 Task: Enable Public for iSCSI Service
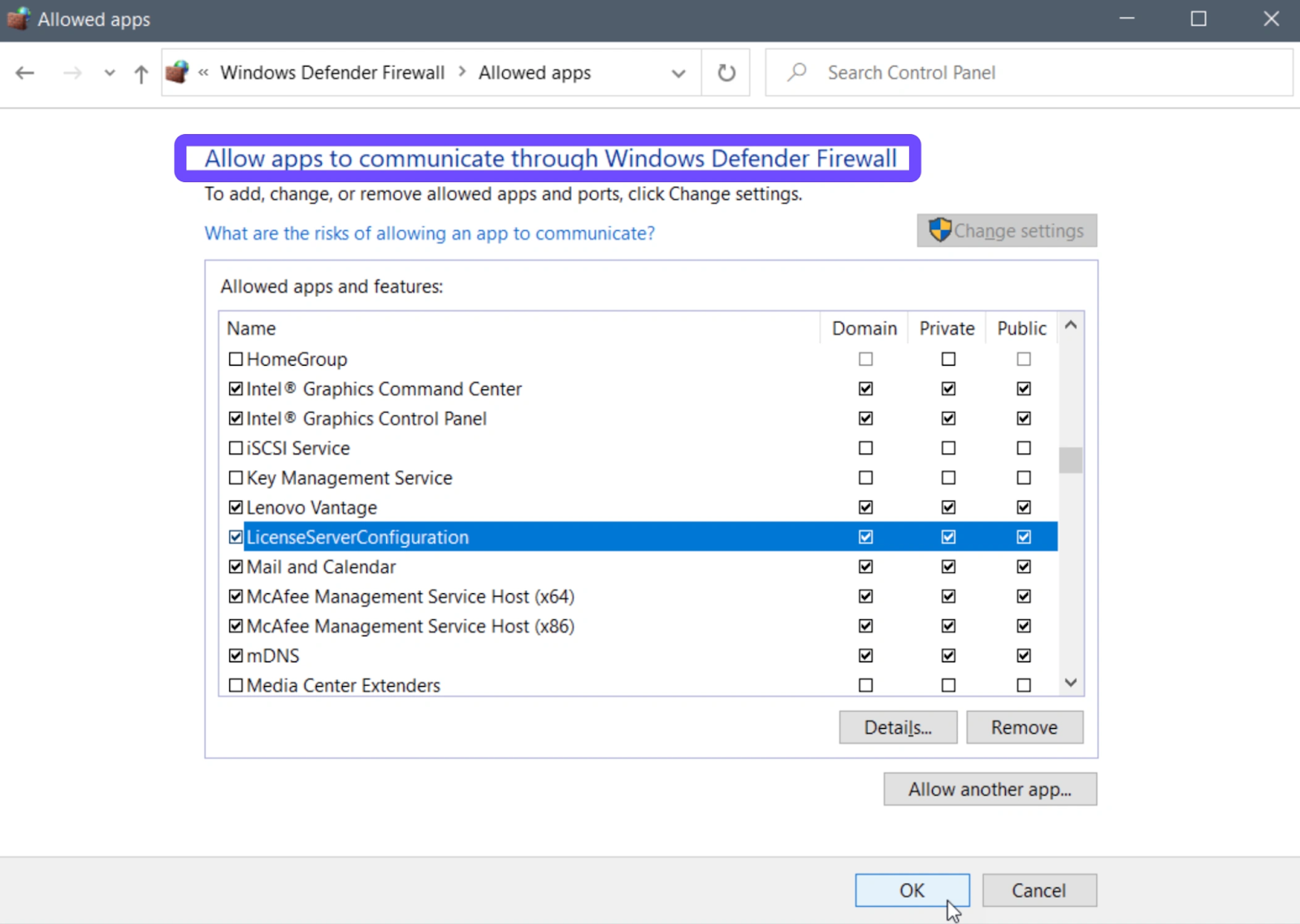(1024, 448)
